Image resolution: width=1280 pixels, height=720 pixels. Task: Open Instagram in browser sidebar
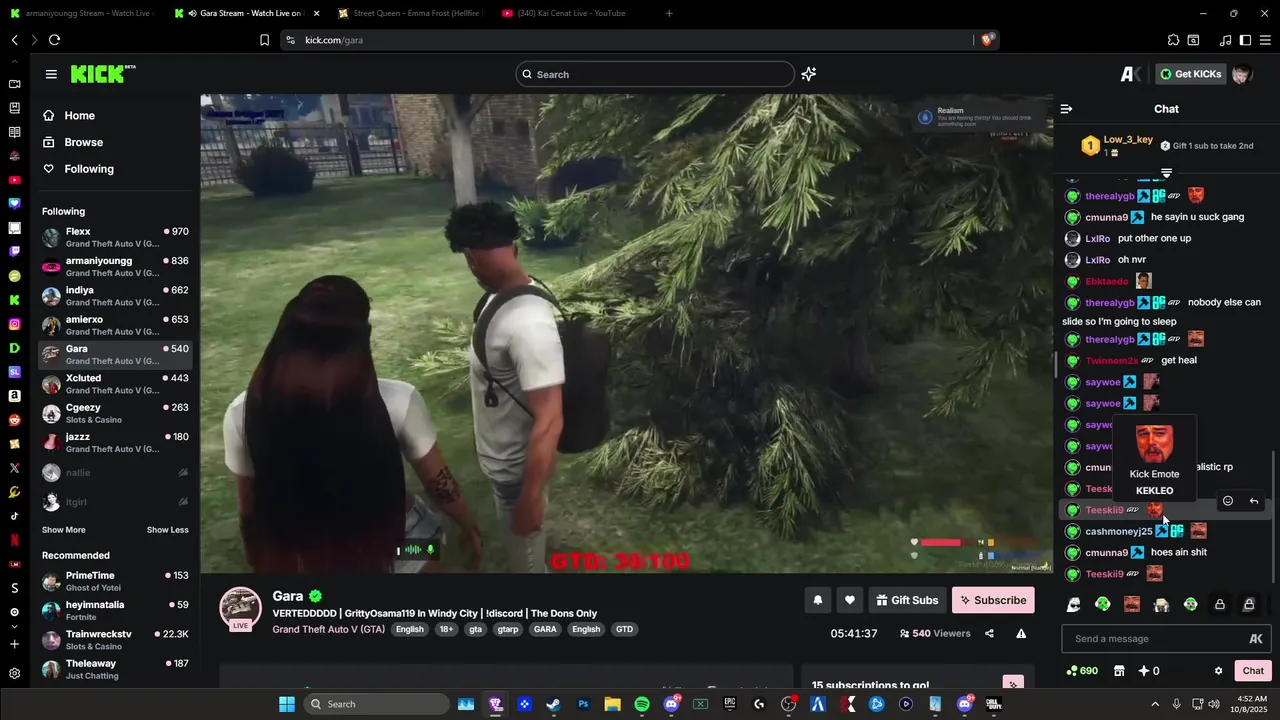[14, 324]
